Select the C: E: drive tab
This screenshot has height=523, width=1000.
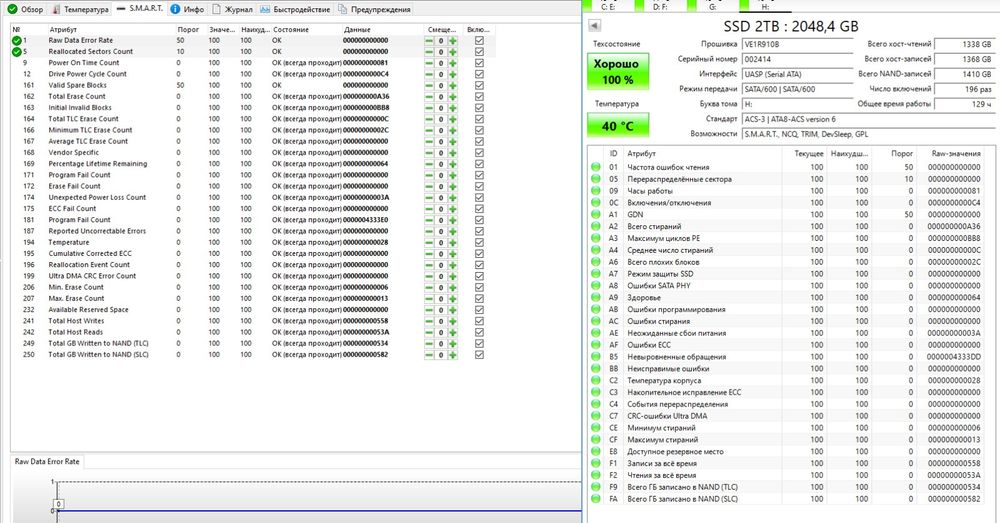608,6
